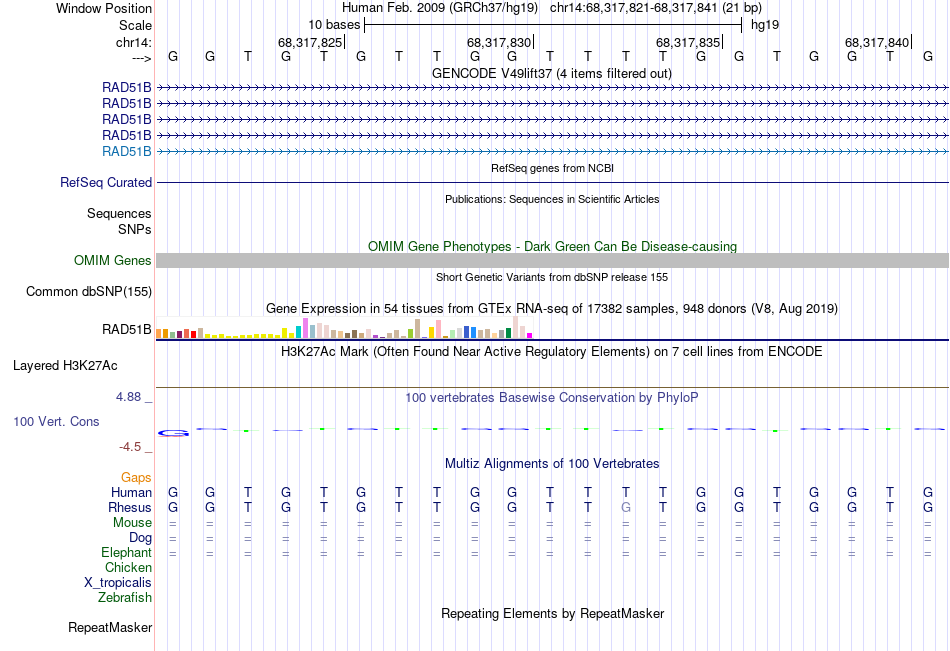
Task: Open the OMIM Genes track label
Action: [x=113, y=261]
